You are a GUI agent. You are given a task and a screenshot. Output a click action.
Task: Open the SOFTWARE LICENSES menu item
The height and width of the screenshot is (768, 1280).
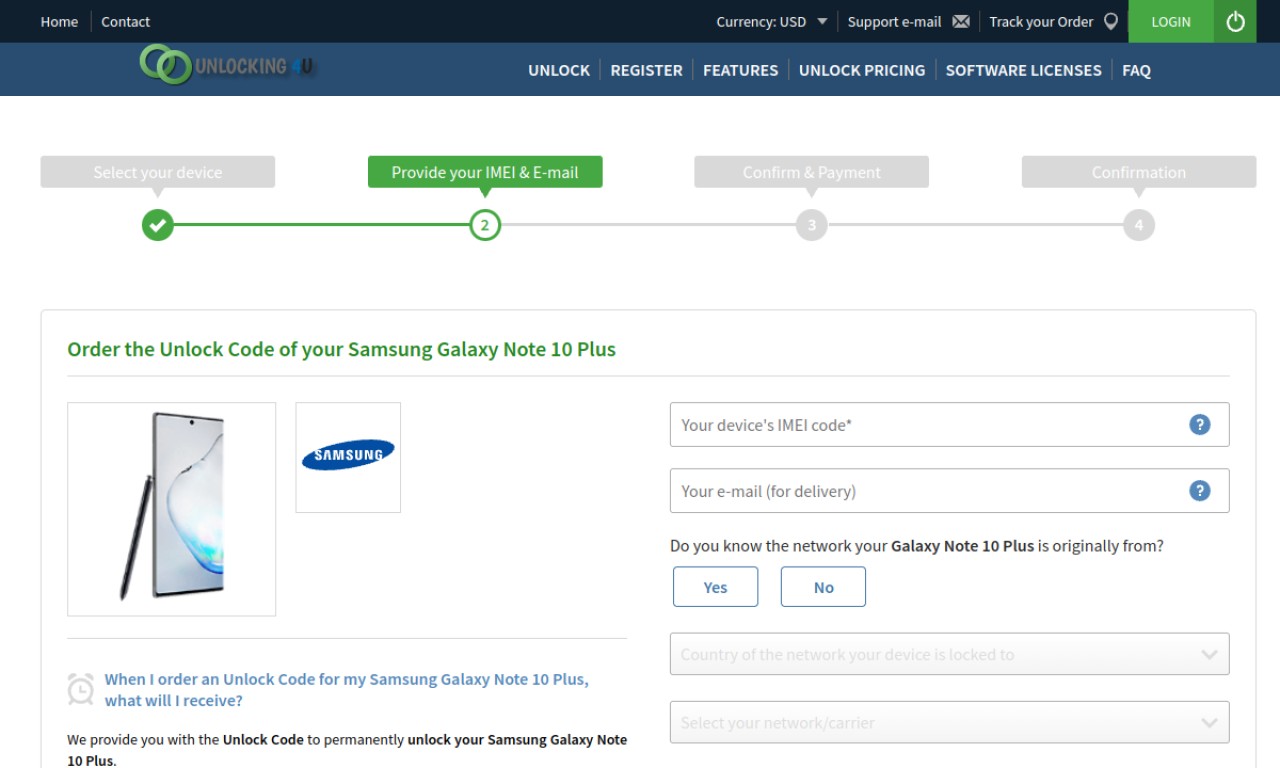coord(1023,70)
